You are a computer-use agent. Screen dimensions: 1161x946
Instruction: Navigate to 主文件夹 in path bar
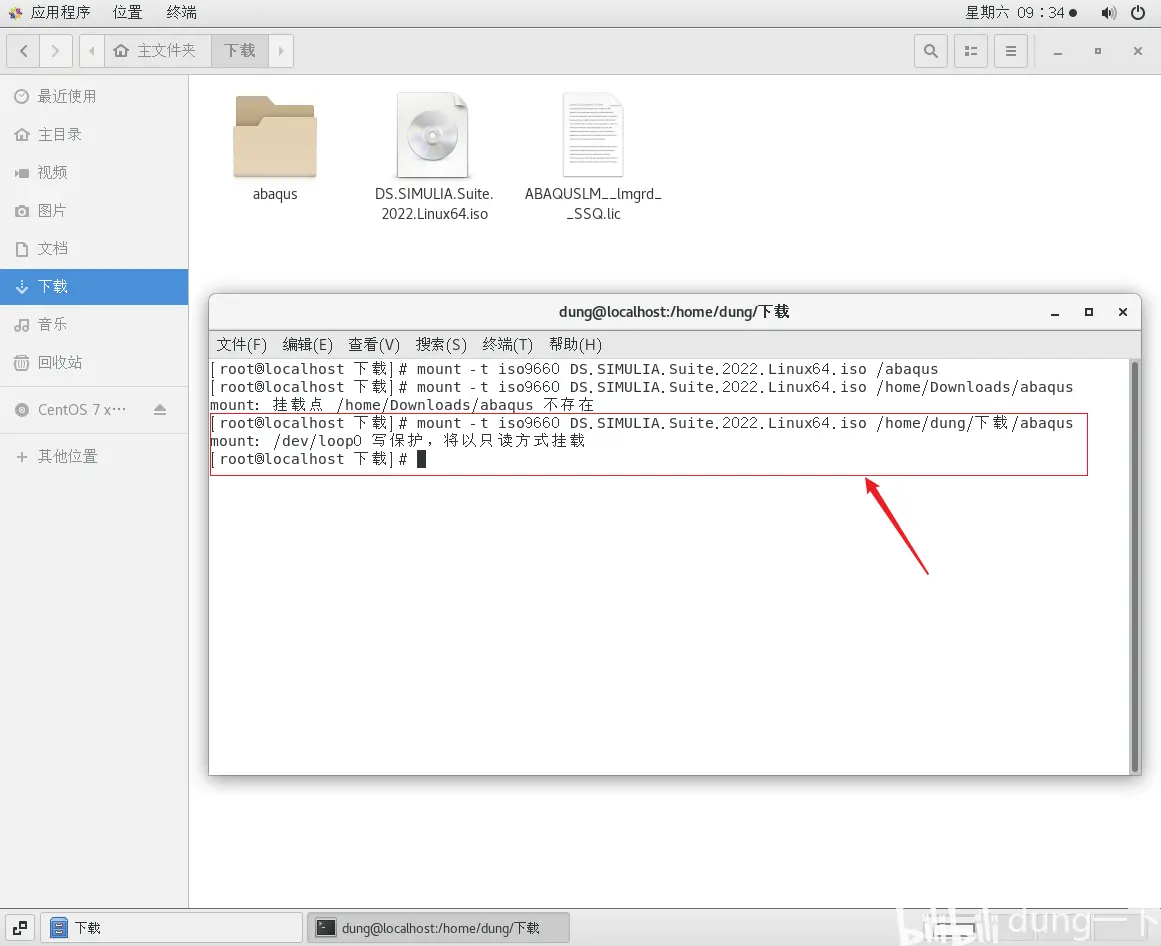click(x=157, y=51)
